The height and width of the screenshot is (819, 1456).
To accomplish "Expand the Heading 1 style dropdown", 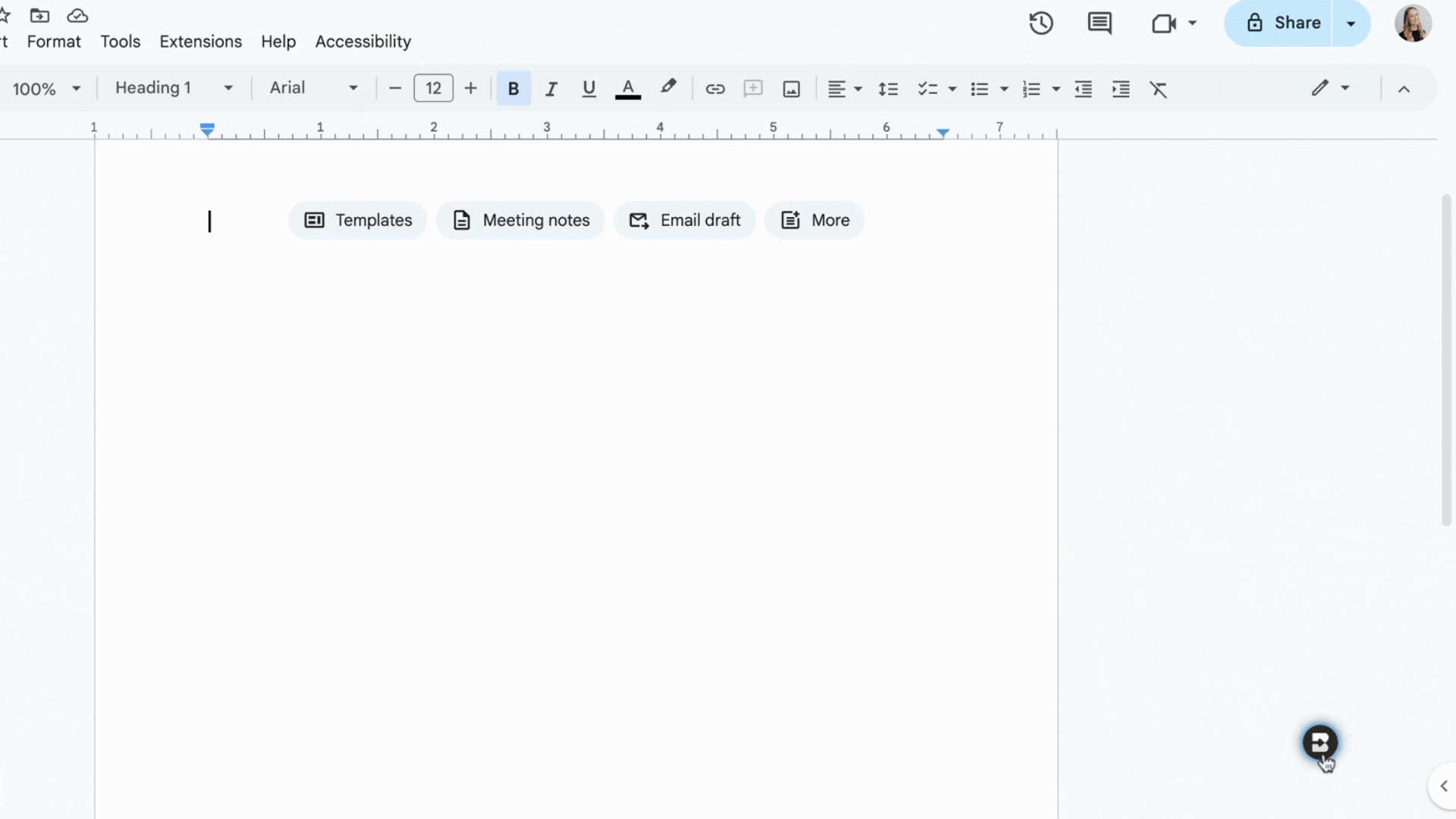I will 174,88.
